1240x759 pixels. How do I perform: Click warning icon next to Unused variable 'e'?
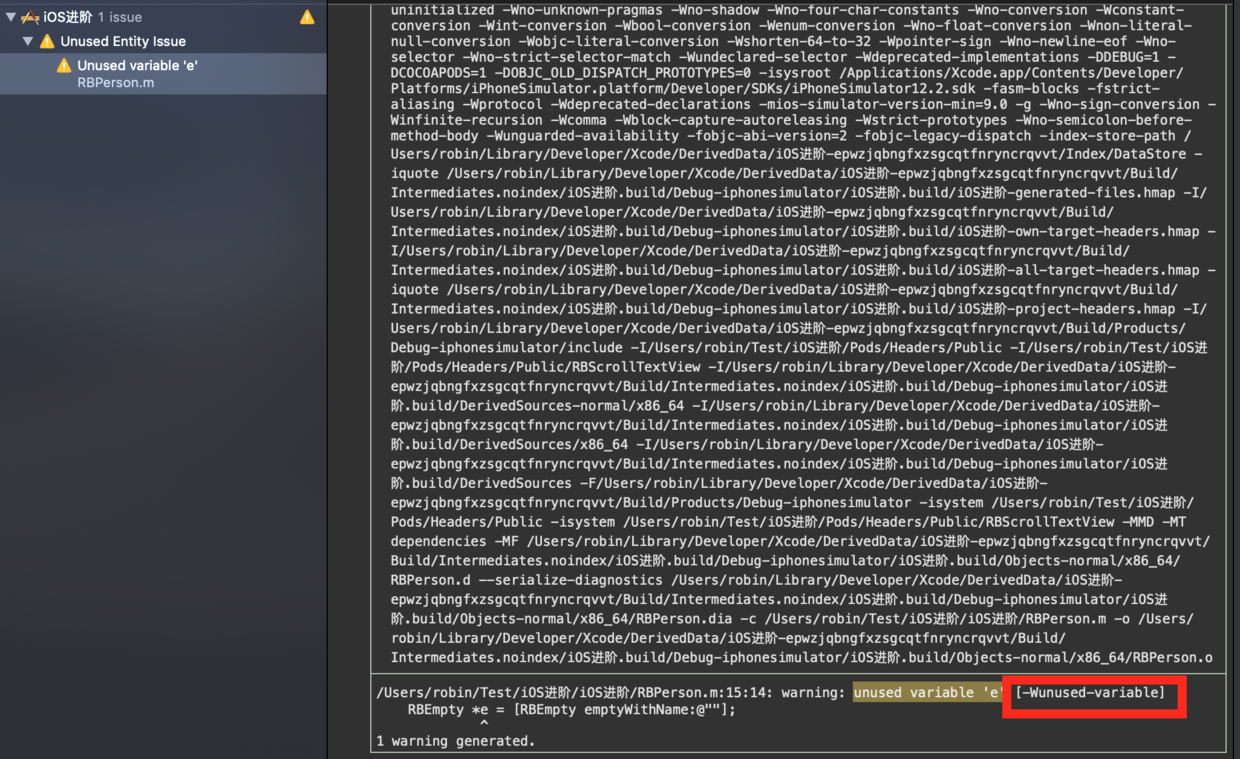tap(64, 66)
